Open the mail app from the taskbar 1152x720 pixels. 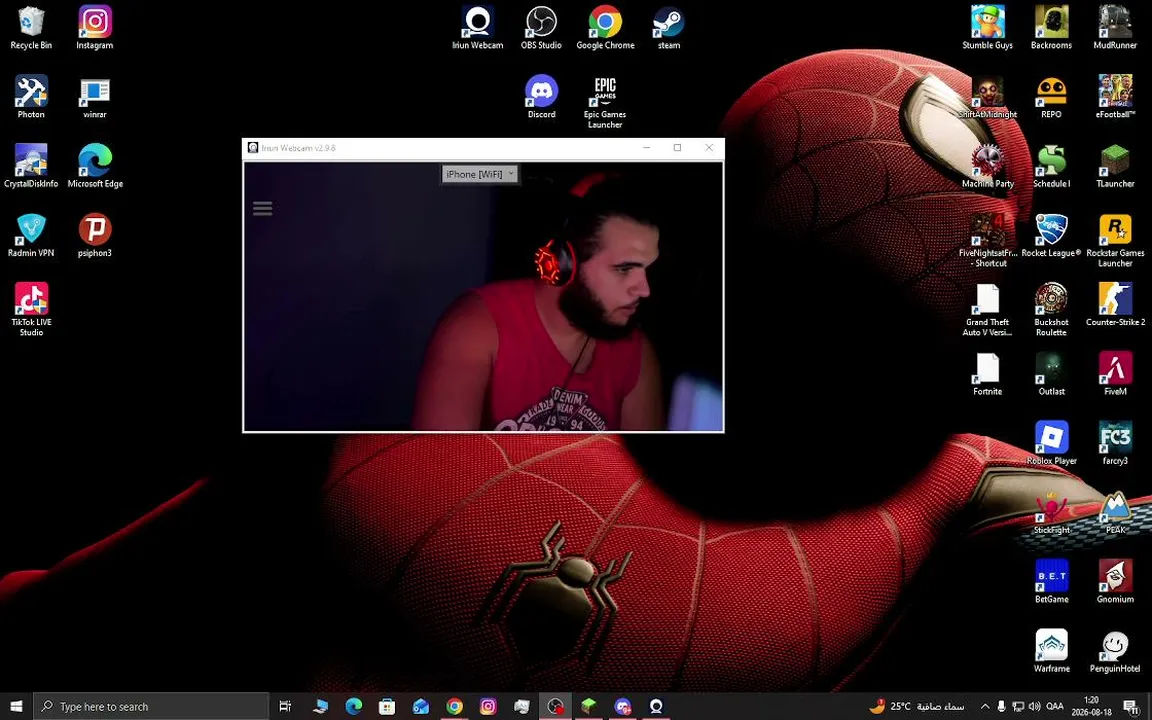420,706
